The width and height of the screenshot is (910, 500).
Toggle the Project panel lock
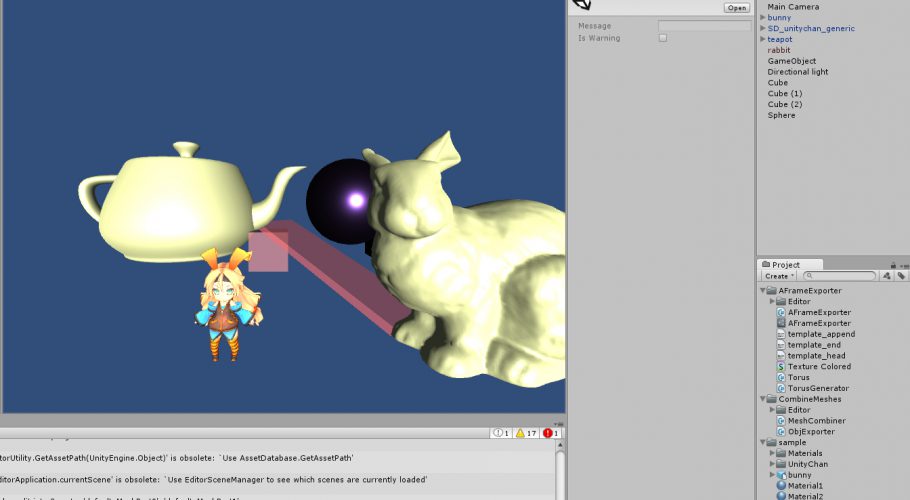(x=894, y=265)
